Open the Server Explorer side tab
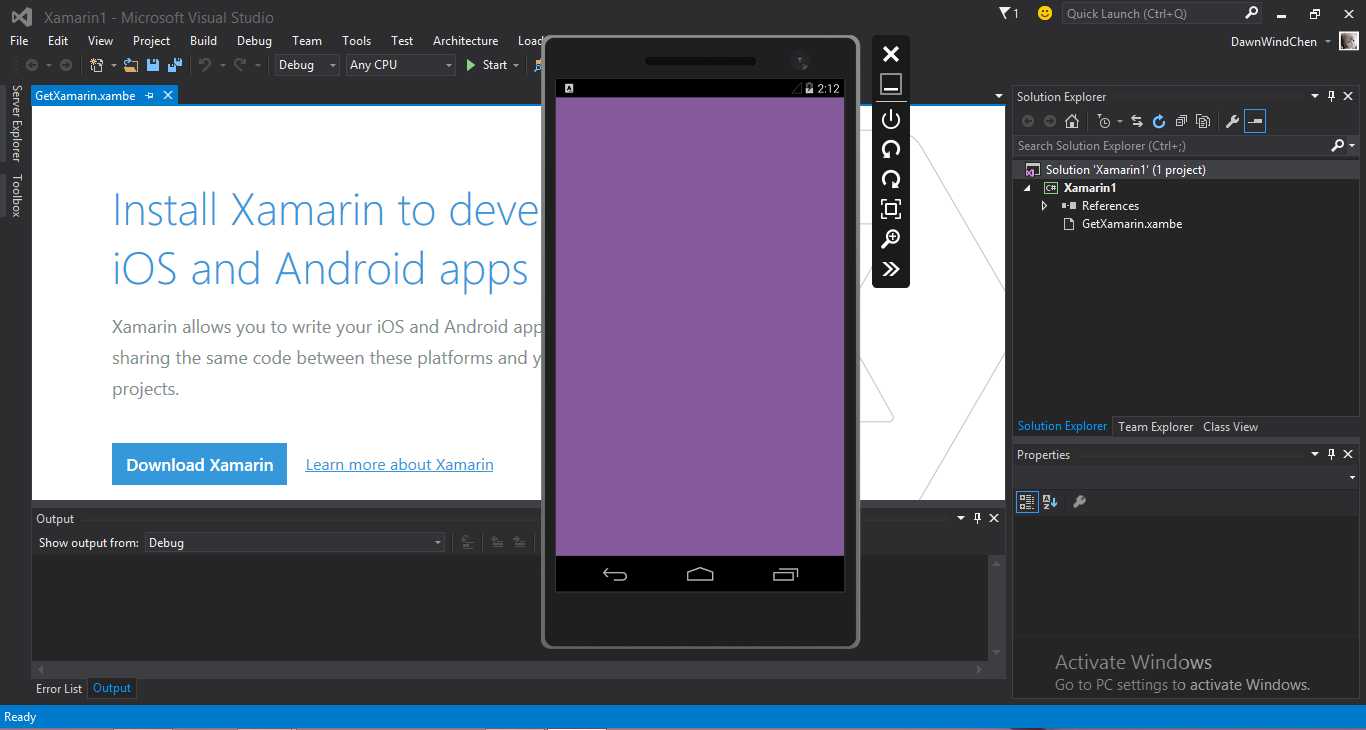Image resolution: width=1366 pixels, height=730 pixels. point(16,124)
